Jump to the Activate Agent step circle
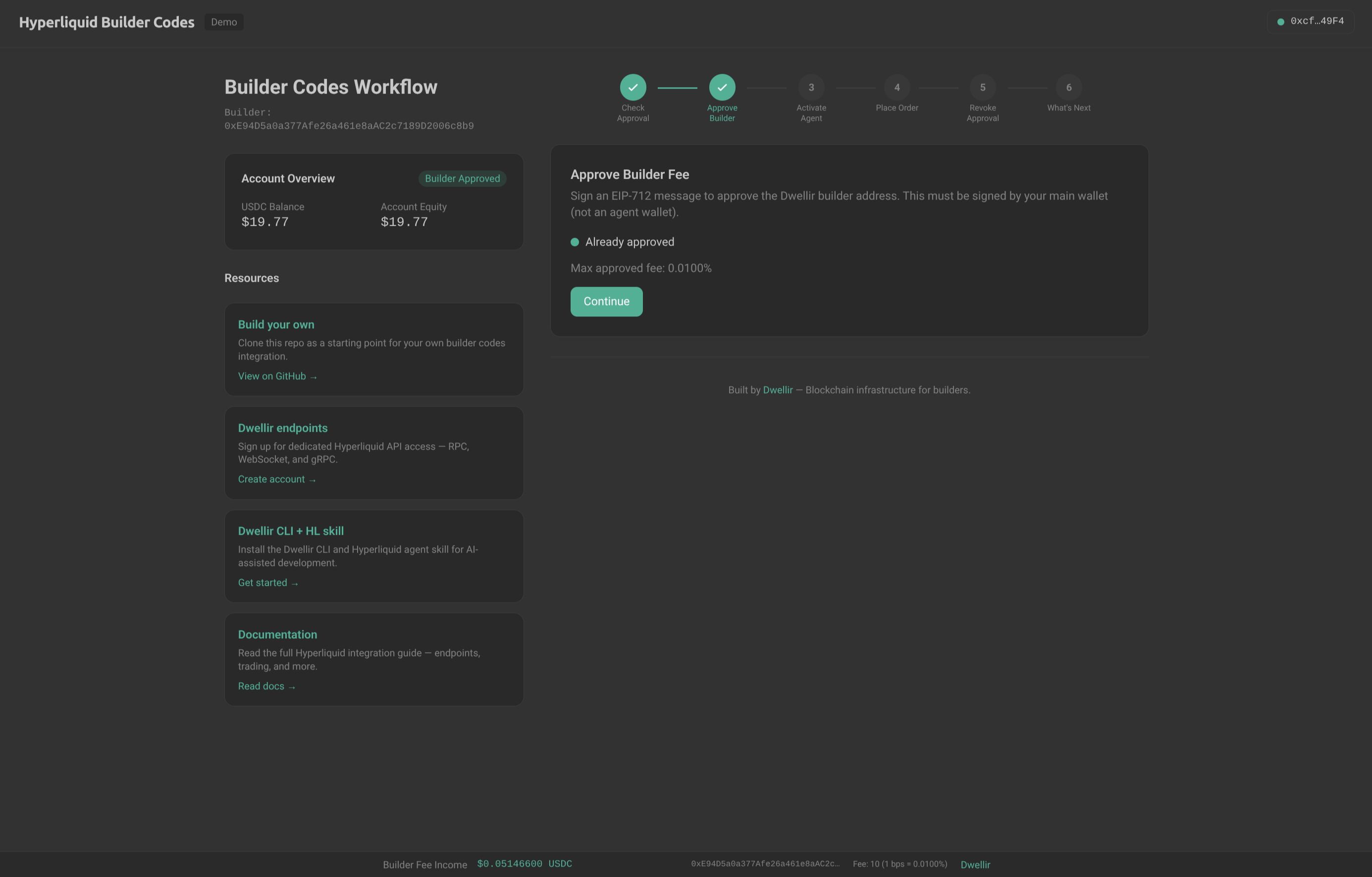The height and width of the screenshot is (877, 1372). [811, 87]
